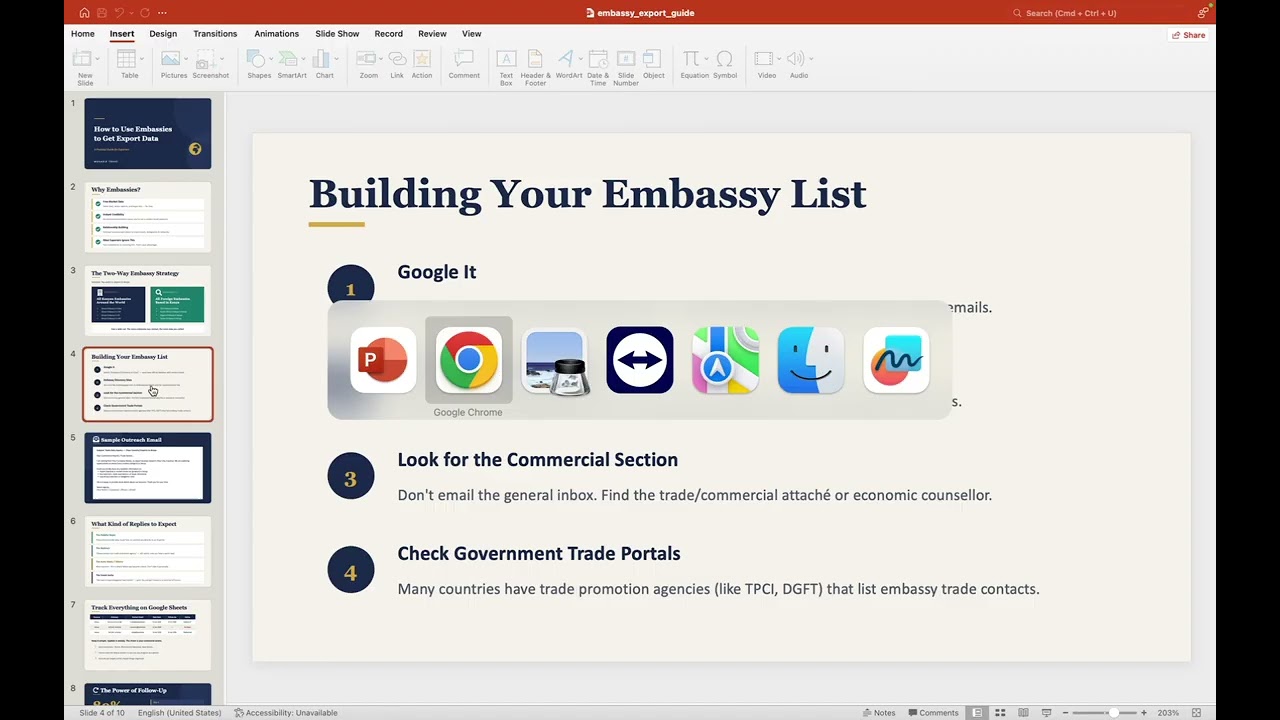Select Maps in the app switcher
1280x720 pixels.
click(x=725, y=360)
